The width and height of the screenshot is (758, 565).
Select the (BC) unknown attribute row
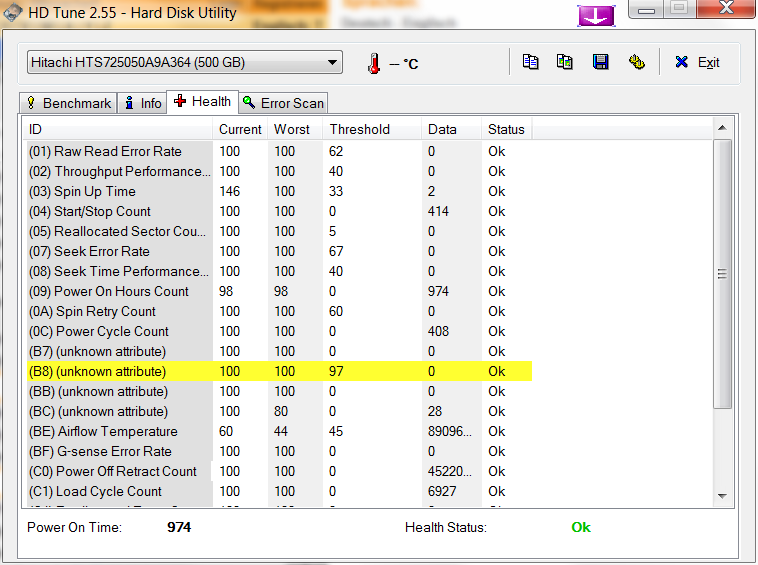(x=279, y=411)
